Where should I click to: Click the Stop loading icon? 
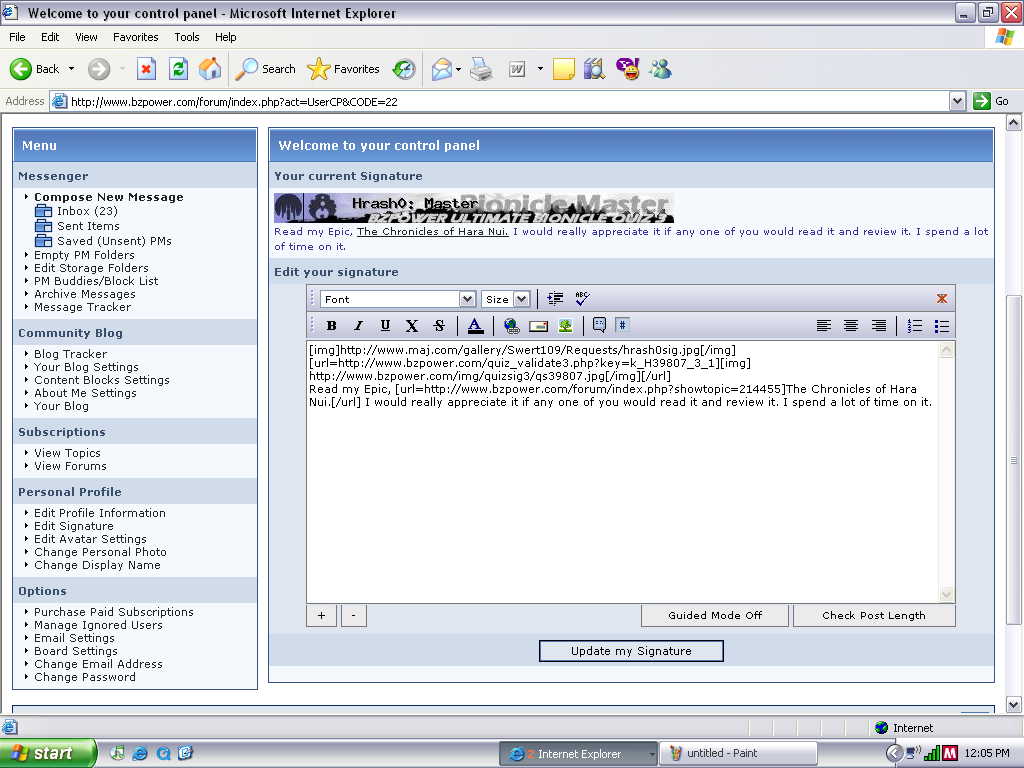(146, 69)
